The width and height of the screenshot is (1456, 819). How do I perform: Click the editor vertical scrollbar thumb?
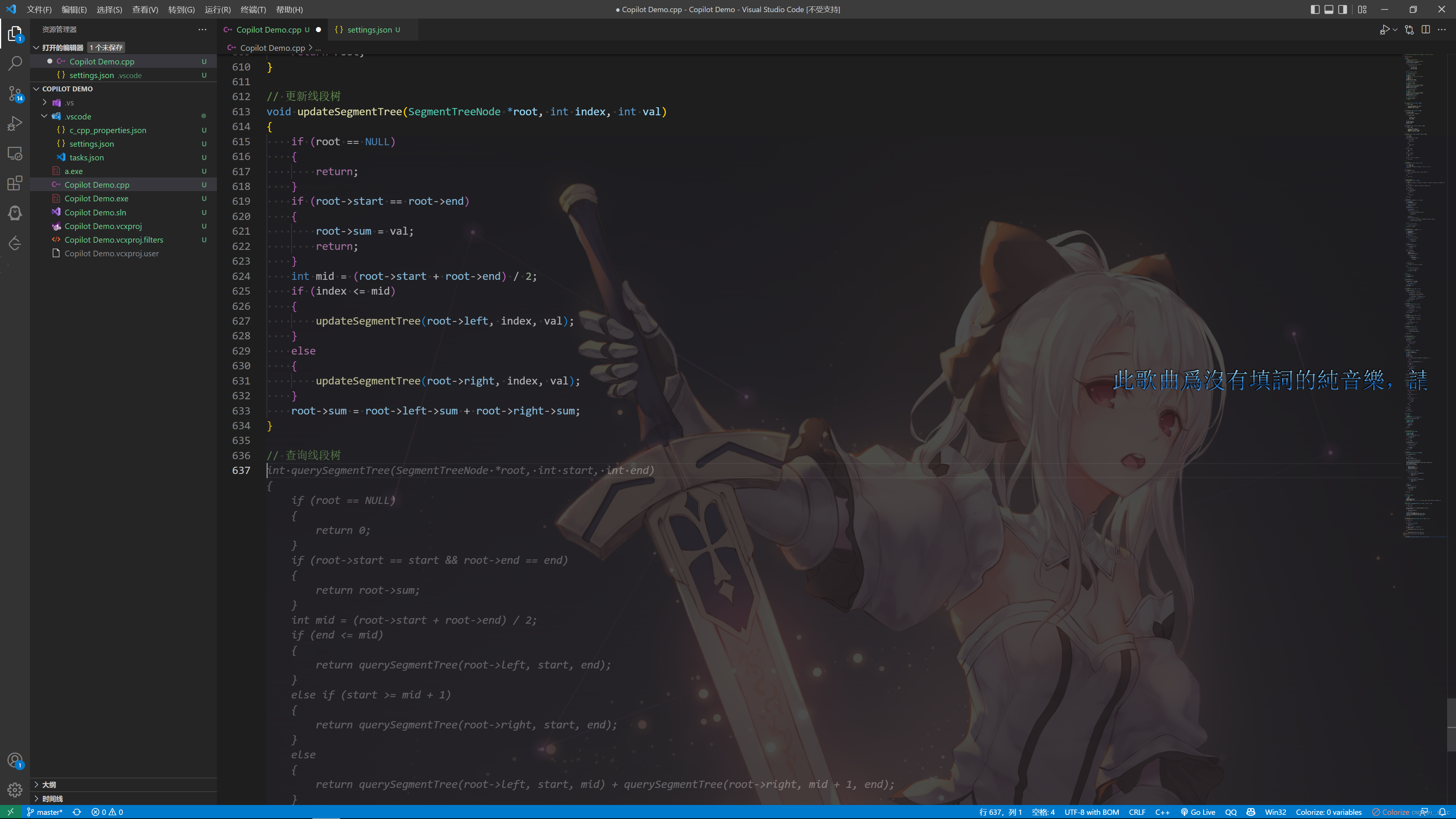[1451, 725]
